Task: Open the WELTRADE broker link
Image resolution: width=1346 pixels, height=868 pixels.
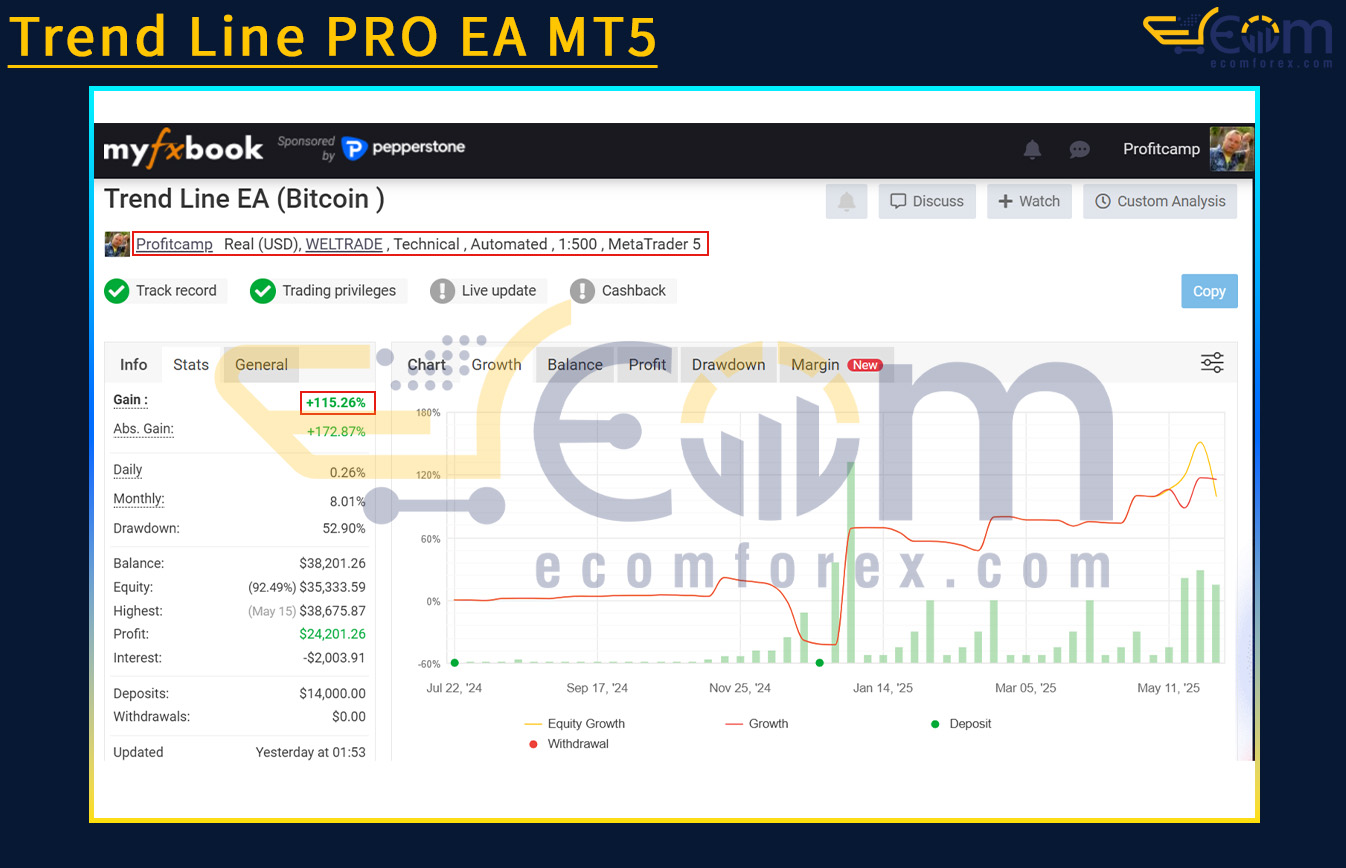Action: coord(345,244)
